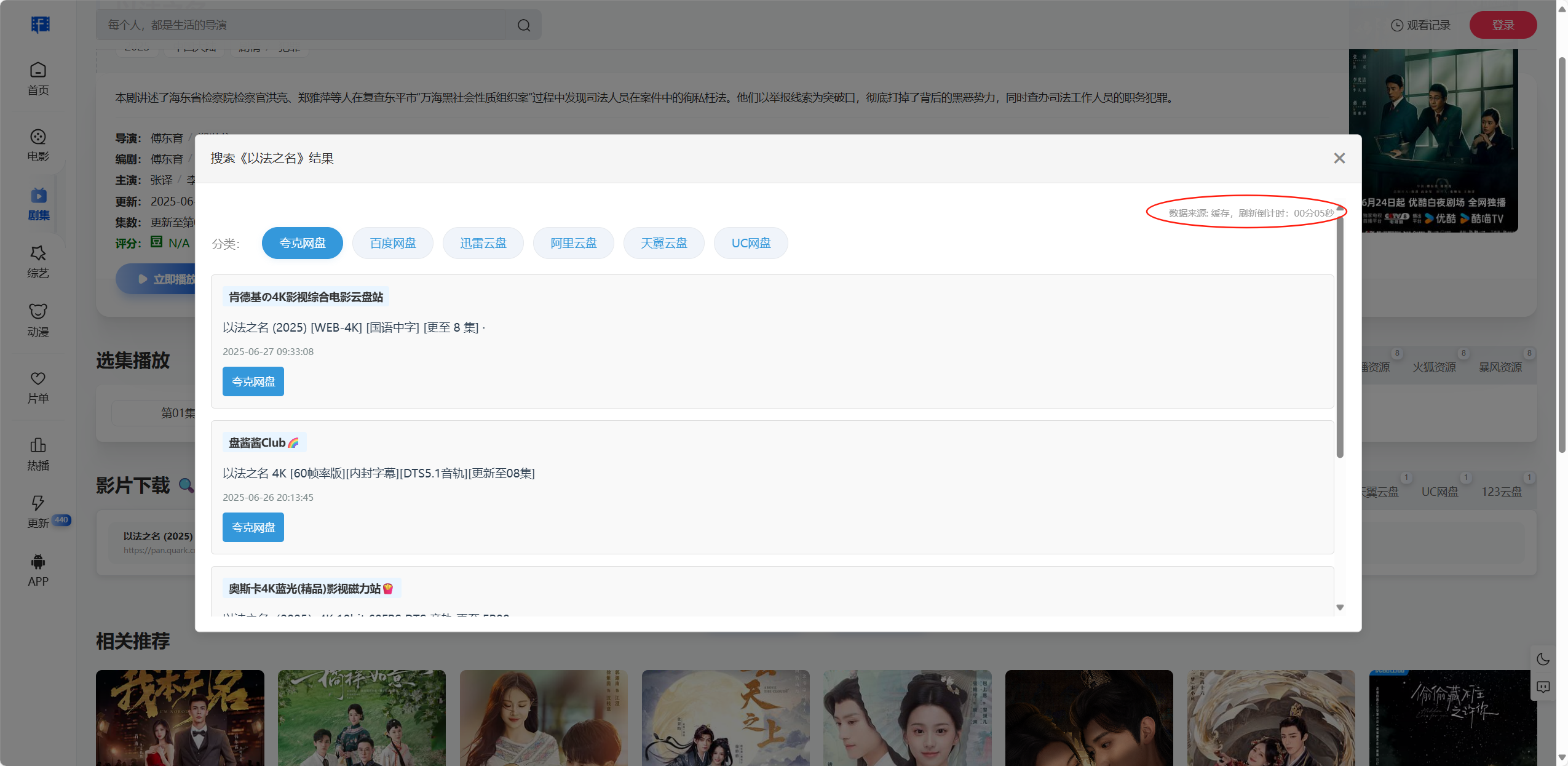1568x766 pixels.
Task: Select the 天翼云盘 category tab
Action: 664,243
